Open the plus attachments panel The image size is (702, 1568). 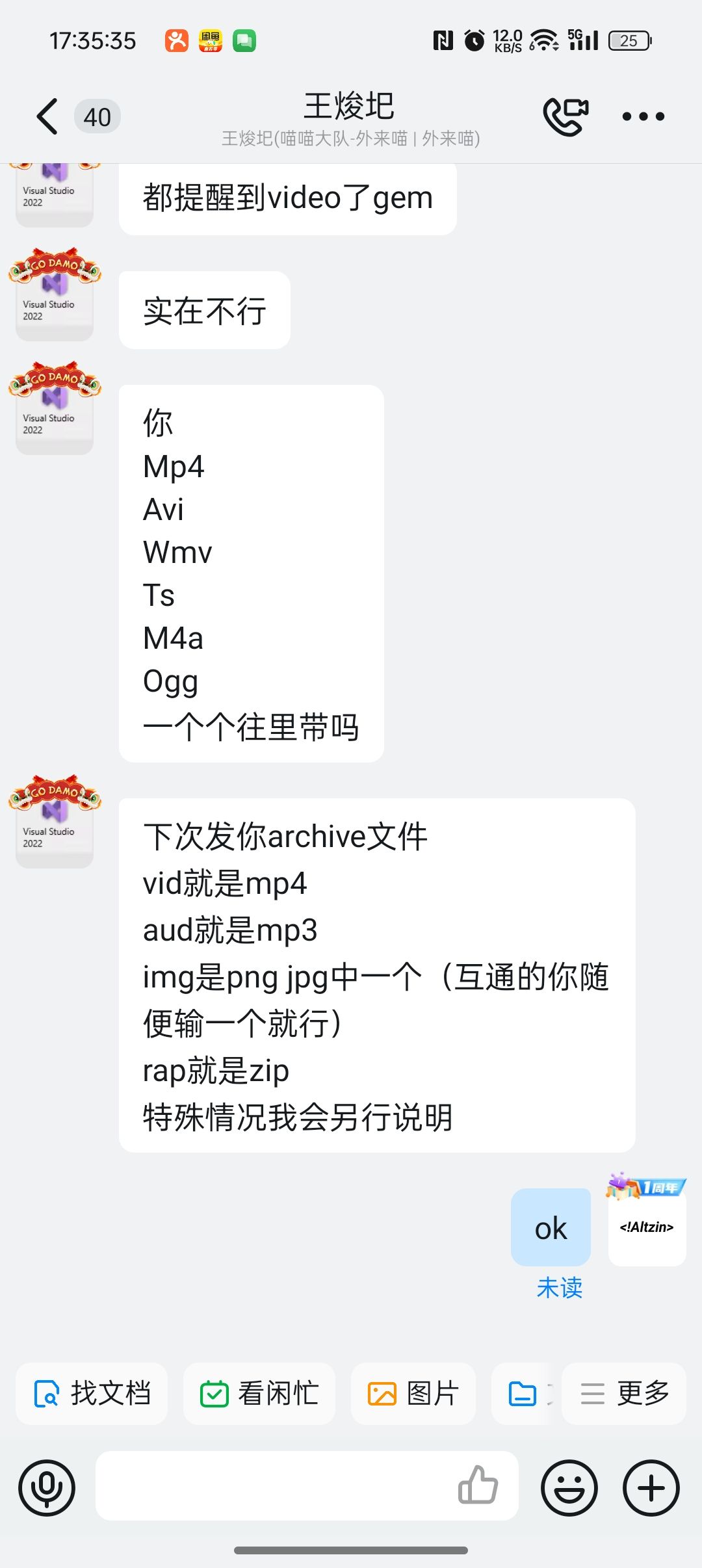[651, 1488]
